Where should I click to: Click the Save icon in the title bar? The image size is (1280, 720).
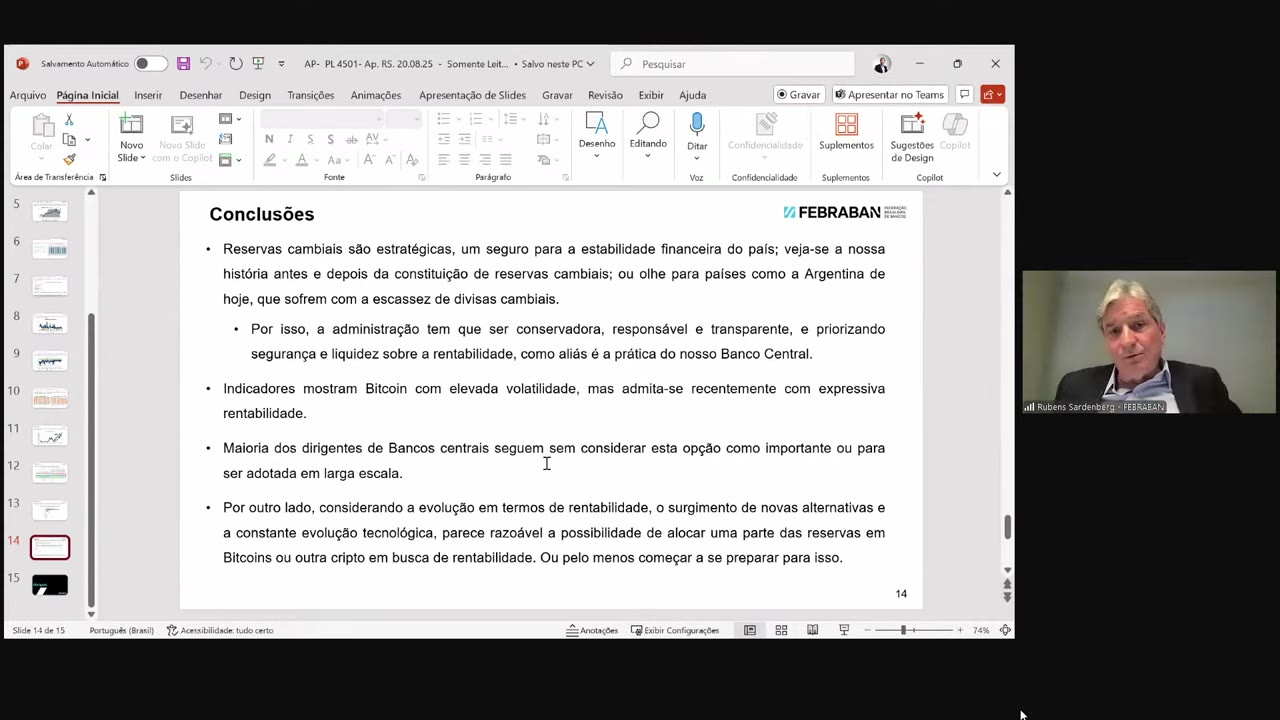pos(183,64)
